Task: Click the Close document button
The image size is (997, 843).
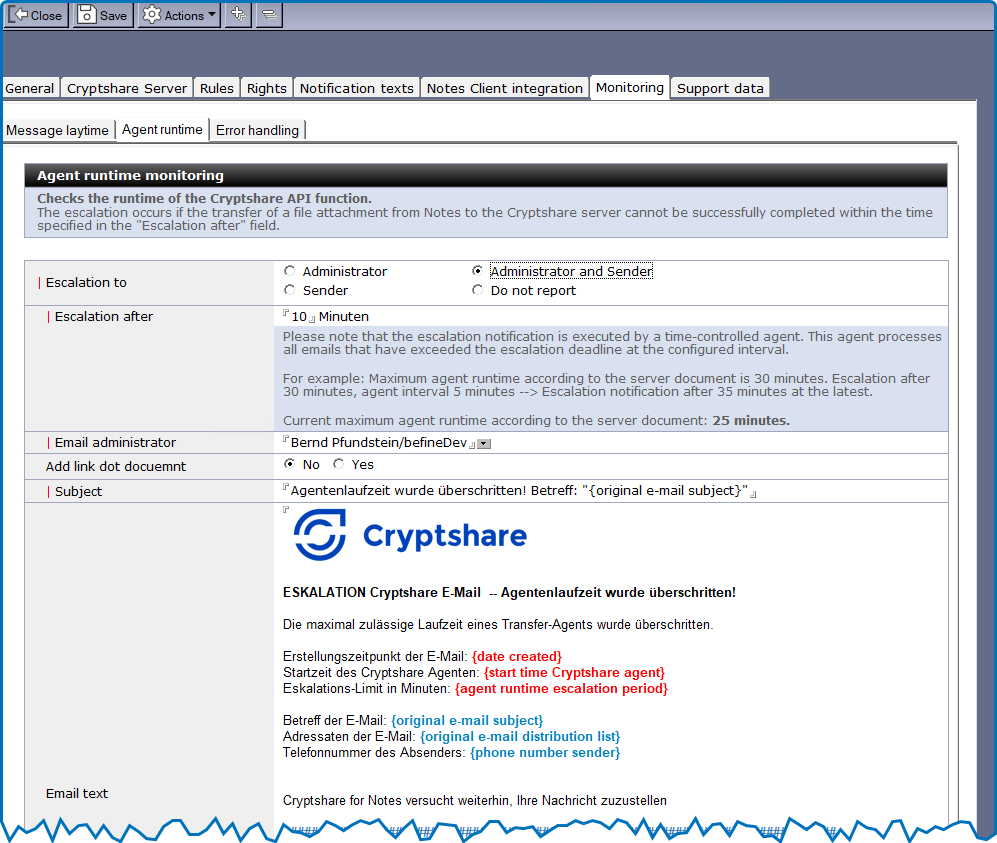Action: point(37,15)
